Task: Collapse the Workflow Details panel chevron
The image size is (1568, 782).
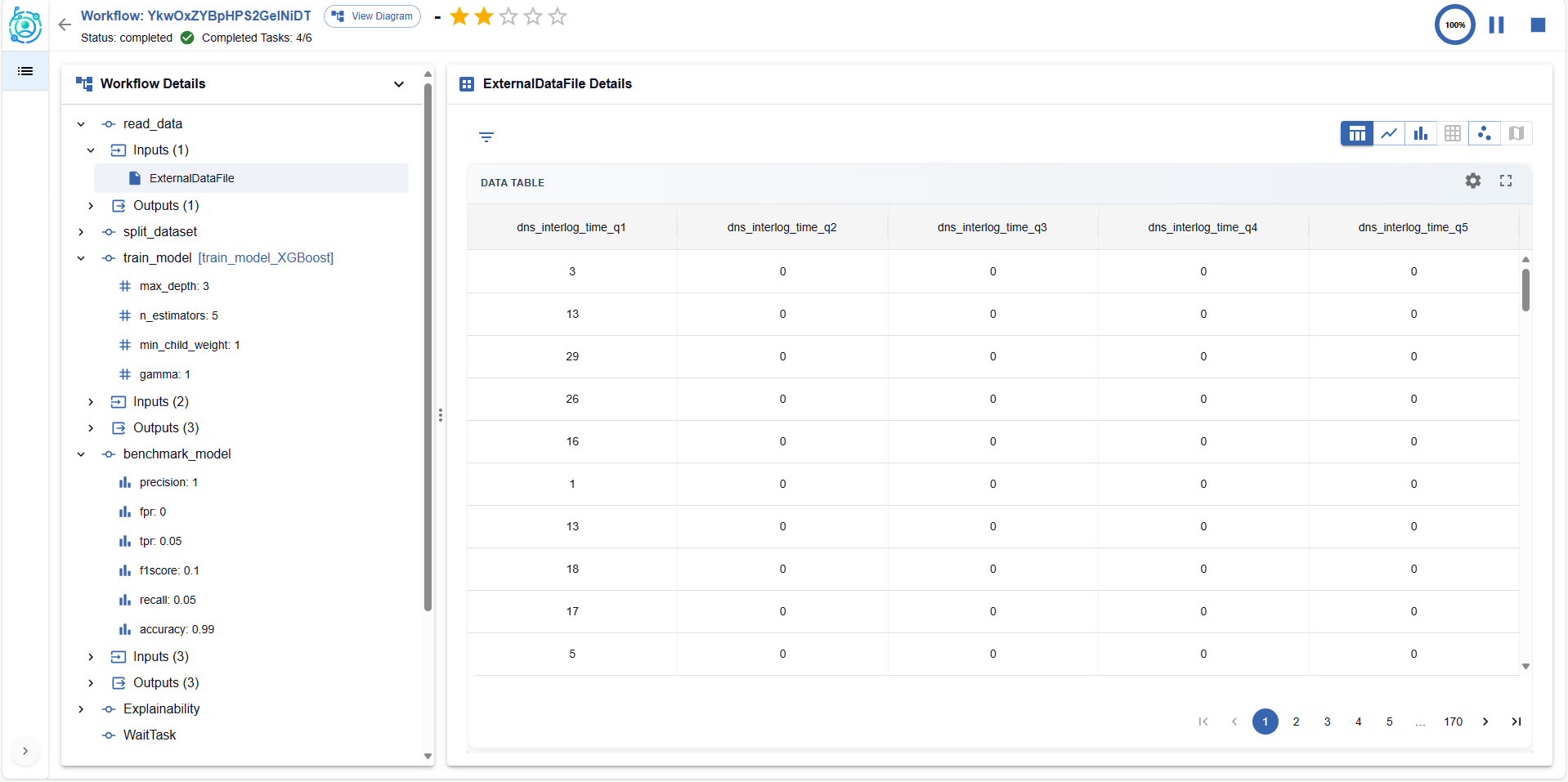Action: pos(399,84)
